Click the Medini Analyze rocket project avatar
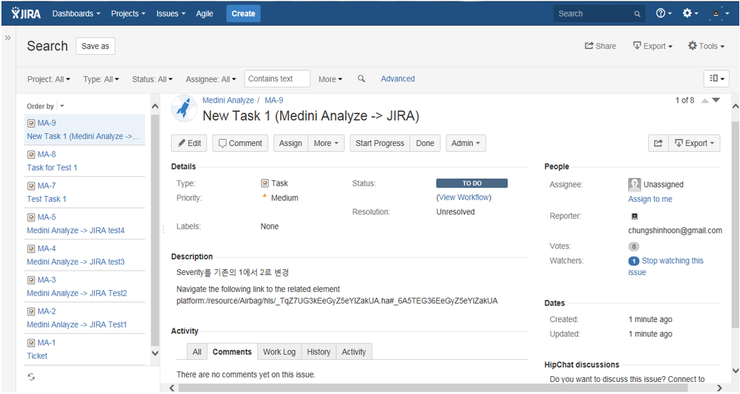Image resolution: width=740 pixels, height=394 pixels. pos(184,108)
